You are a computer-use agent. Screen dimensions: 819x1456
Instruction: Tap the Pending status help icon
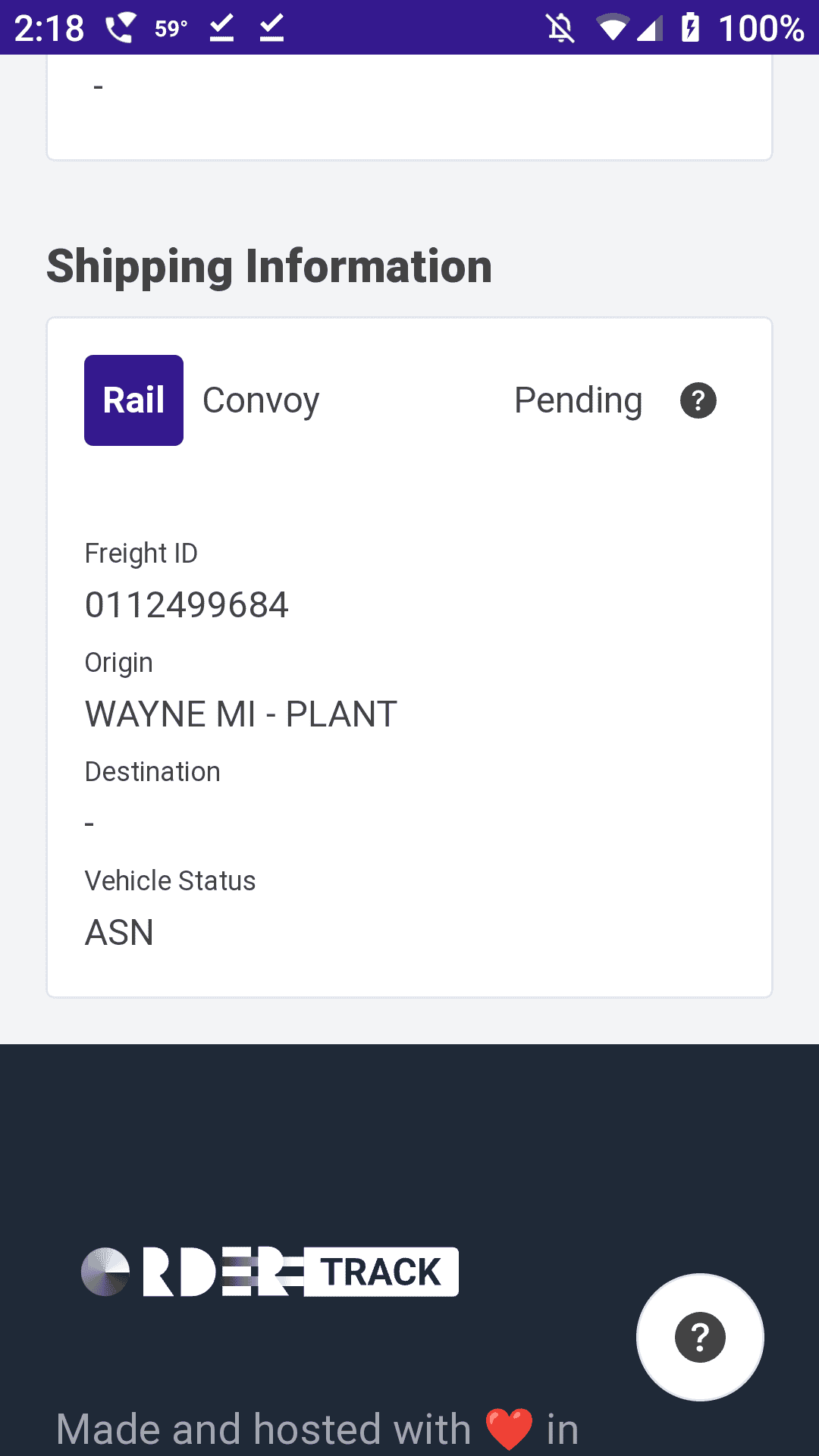pos(698,400)
